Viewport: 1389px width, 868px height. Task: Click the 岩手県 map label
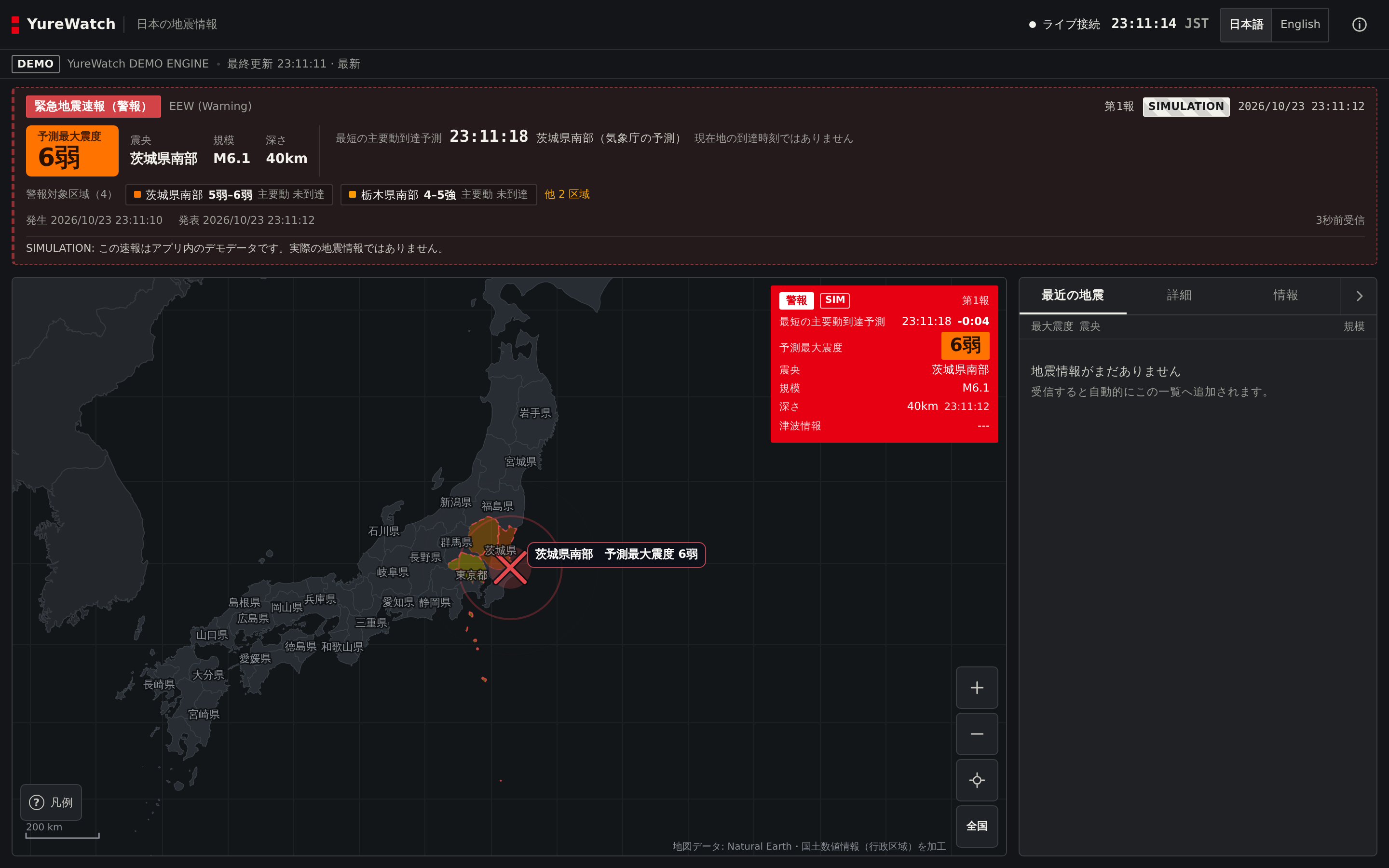(535, 413)
